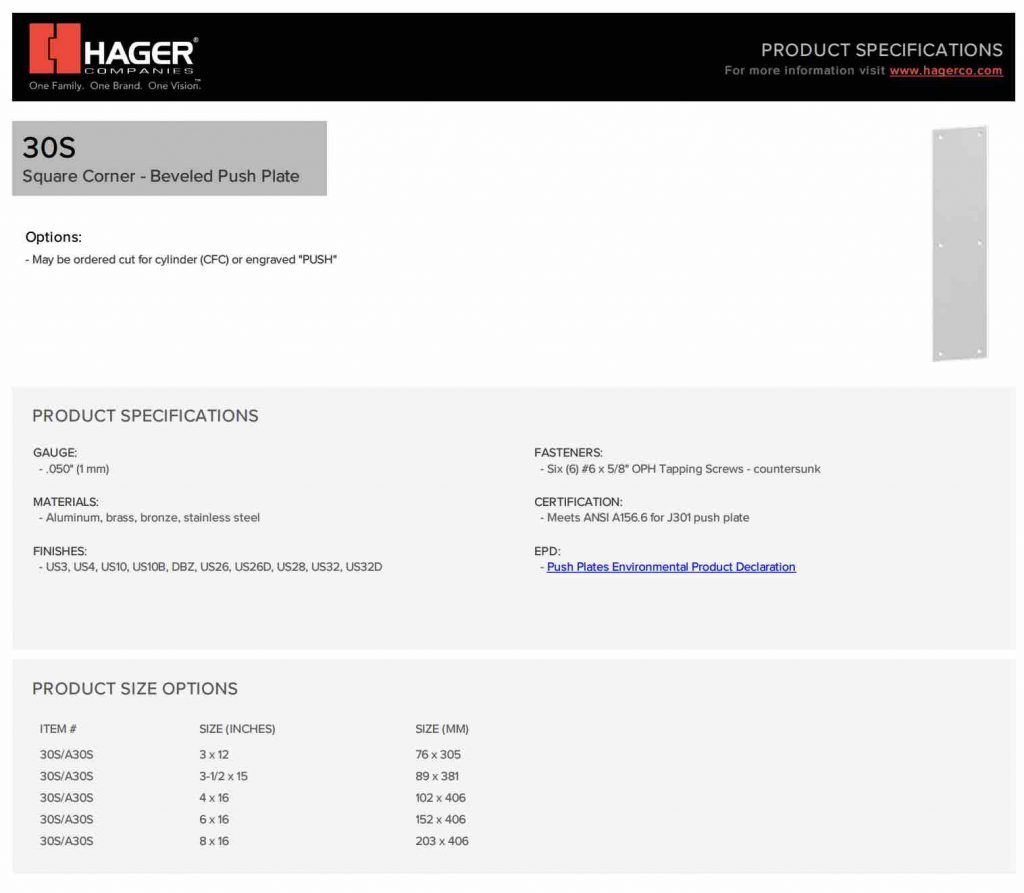Select the 30S/A30S item in 8 x 16 row

(66, 841)
